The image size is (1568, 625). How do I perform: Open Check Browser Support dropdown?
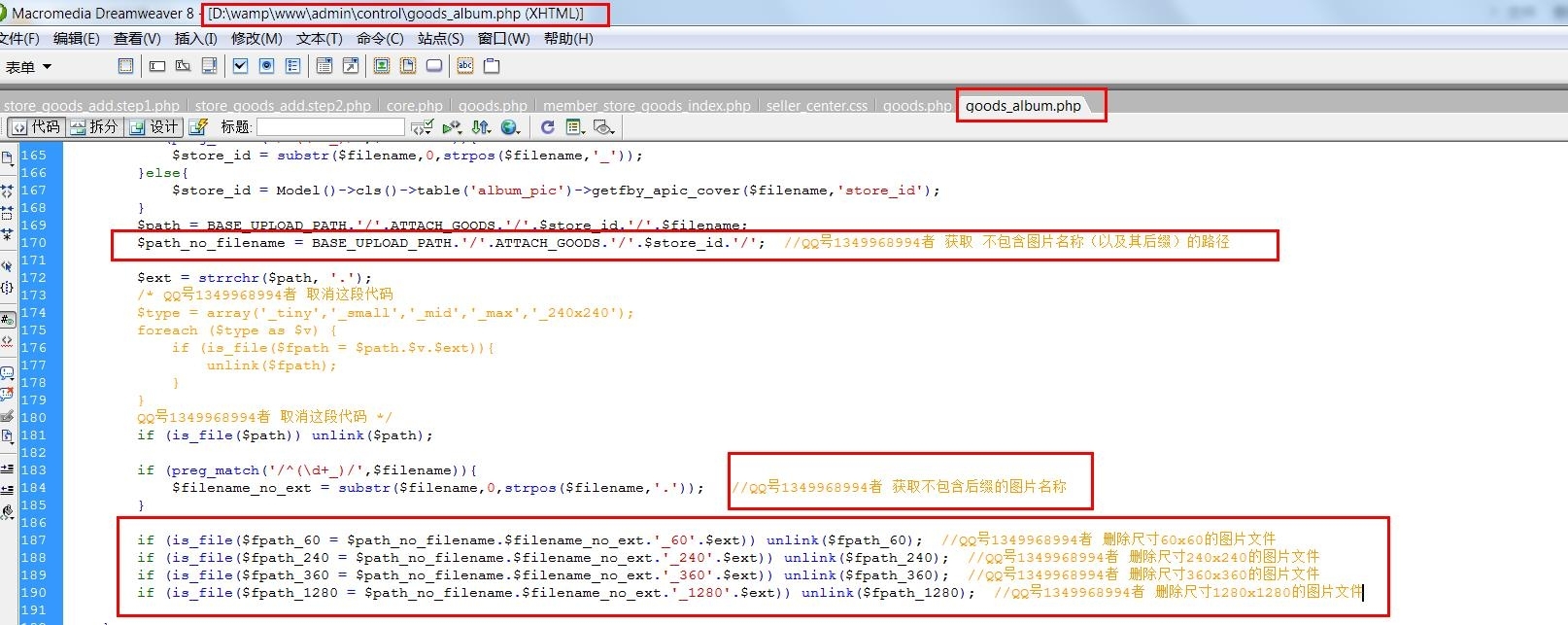(x=422, y=126)
